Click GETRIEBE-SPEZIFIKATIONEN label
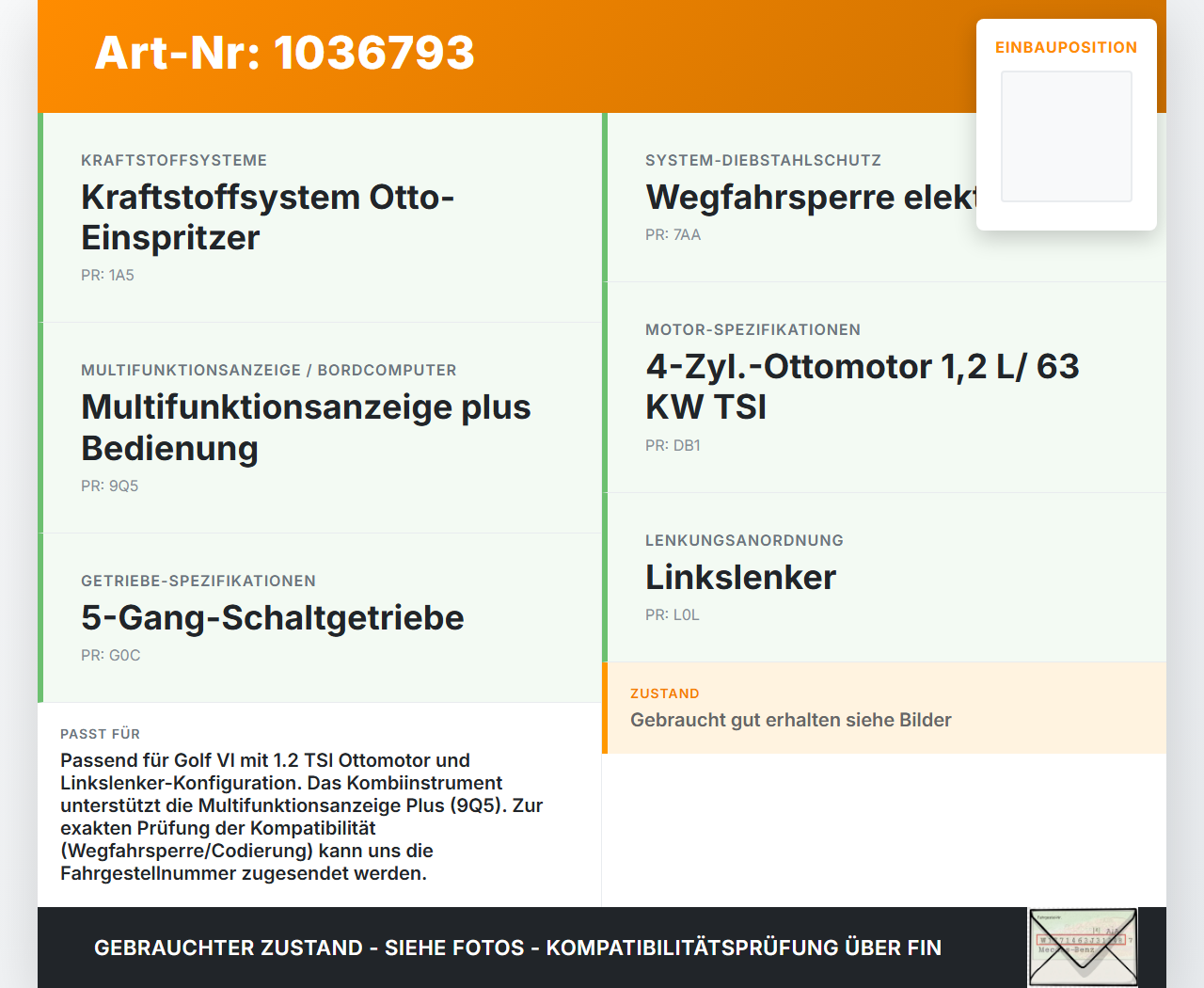This screenshot has width=1204, height=988. pos(198,581)
